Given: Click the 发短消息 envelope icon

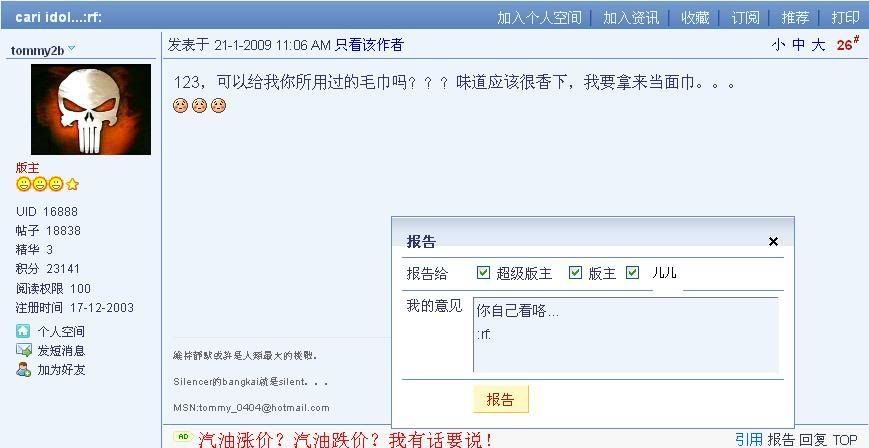Looking at the screenshot, I should [x=23, y=350].
